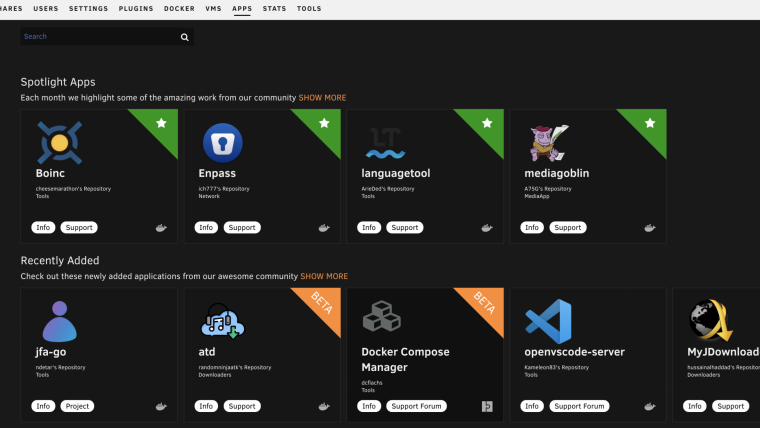This screenshot has width=760, height=428.
Task: Open the Users tab
Action: [46, 9]
